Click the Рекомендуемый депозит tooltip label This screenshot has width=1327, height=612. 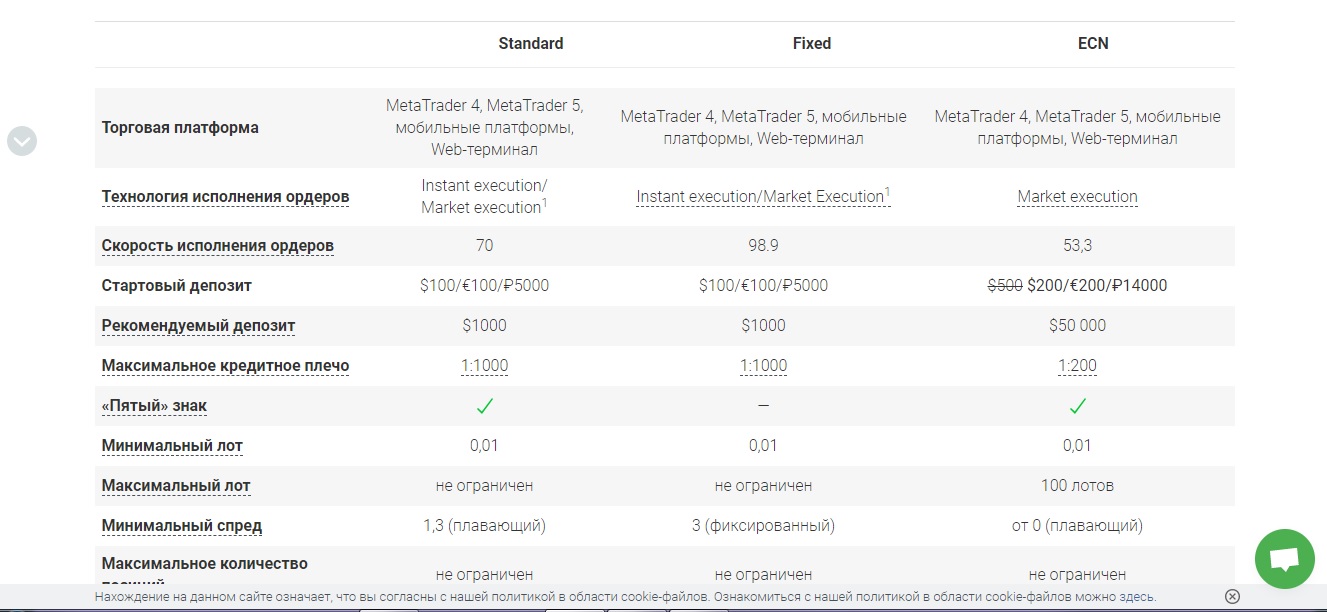(197, 325)
